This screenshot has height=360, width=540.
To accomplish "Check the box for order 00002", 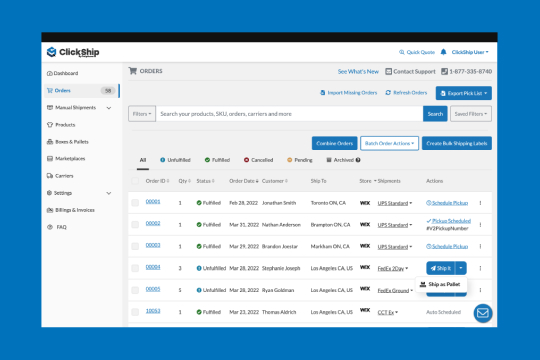I will click(135, 225).
